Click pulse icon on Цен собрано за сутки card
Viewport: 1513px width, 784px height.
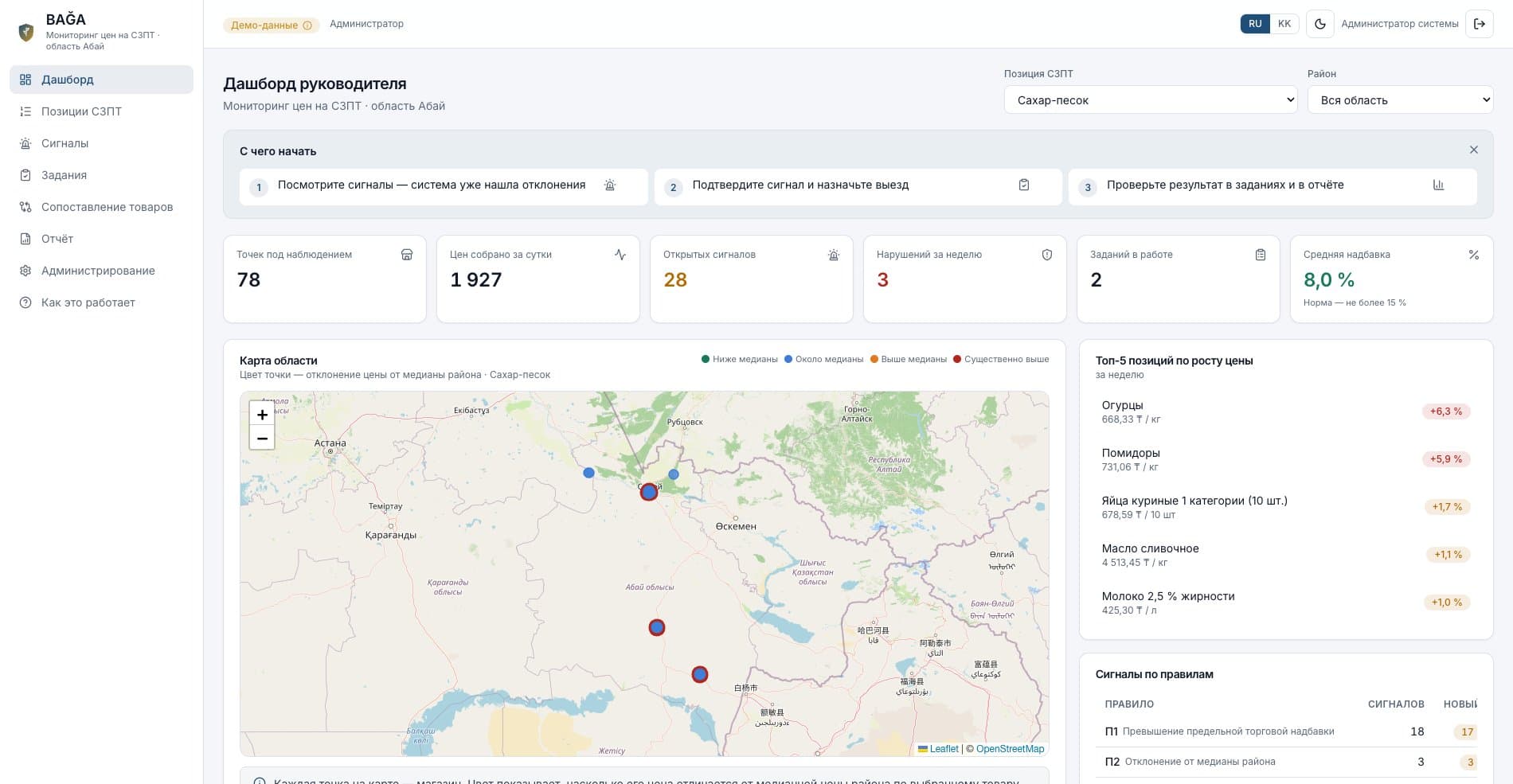click(620, 255)
